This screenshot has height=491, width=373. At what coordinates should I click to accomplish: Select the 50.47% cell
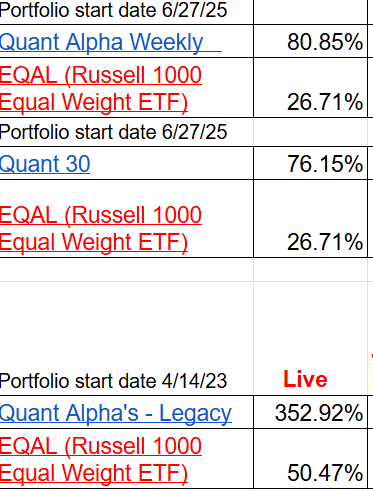coord(310,459)
